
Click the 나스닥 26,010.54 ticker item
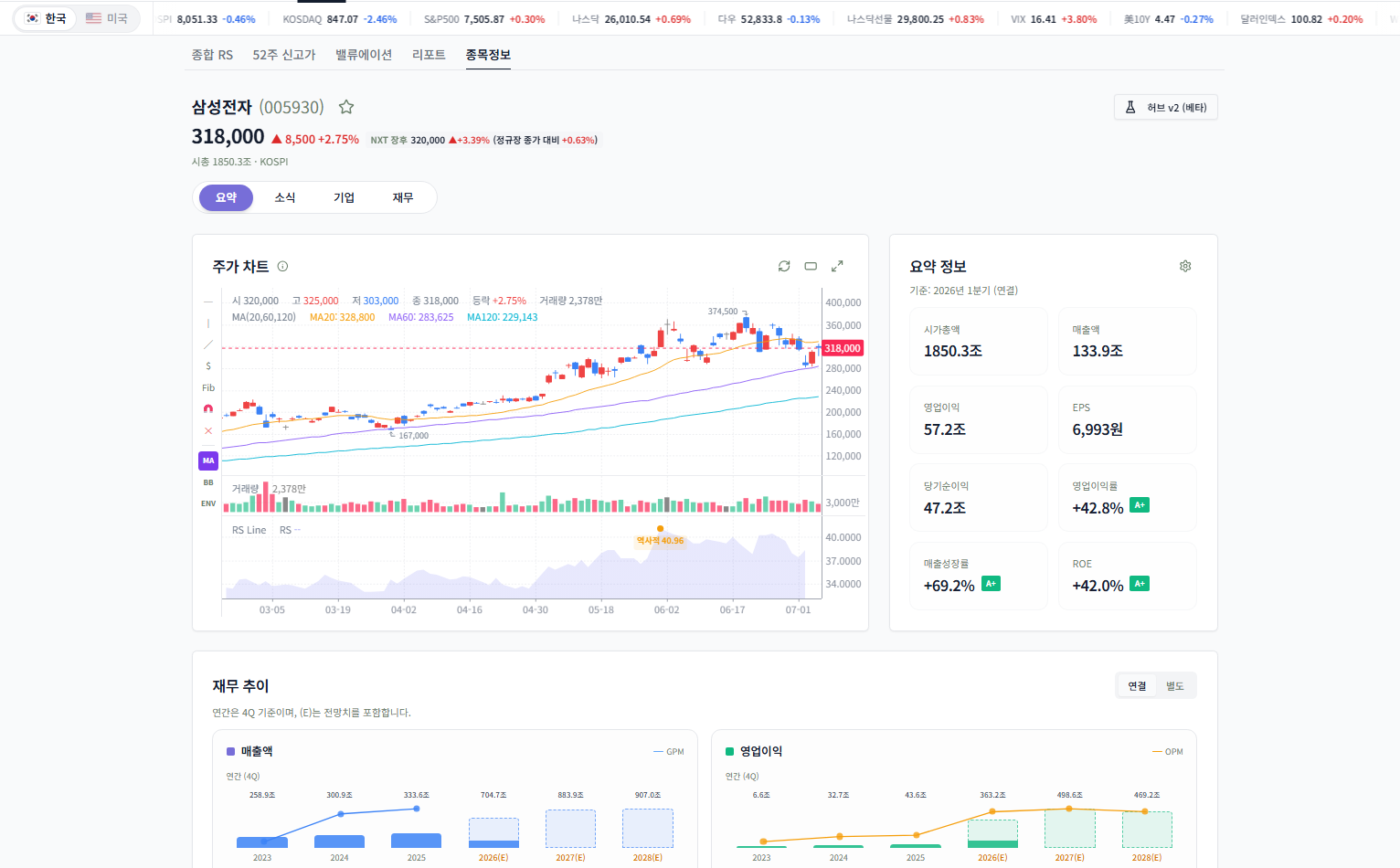point(631,19)
